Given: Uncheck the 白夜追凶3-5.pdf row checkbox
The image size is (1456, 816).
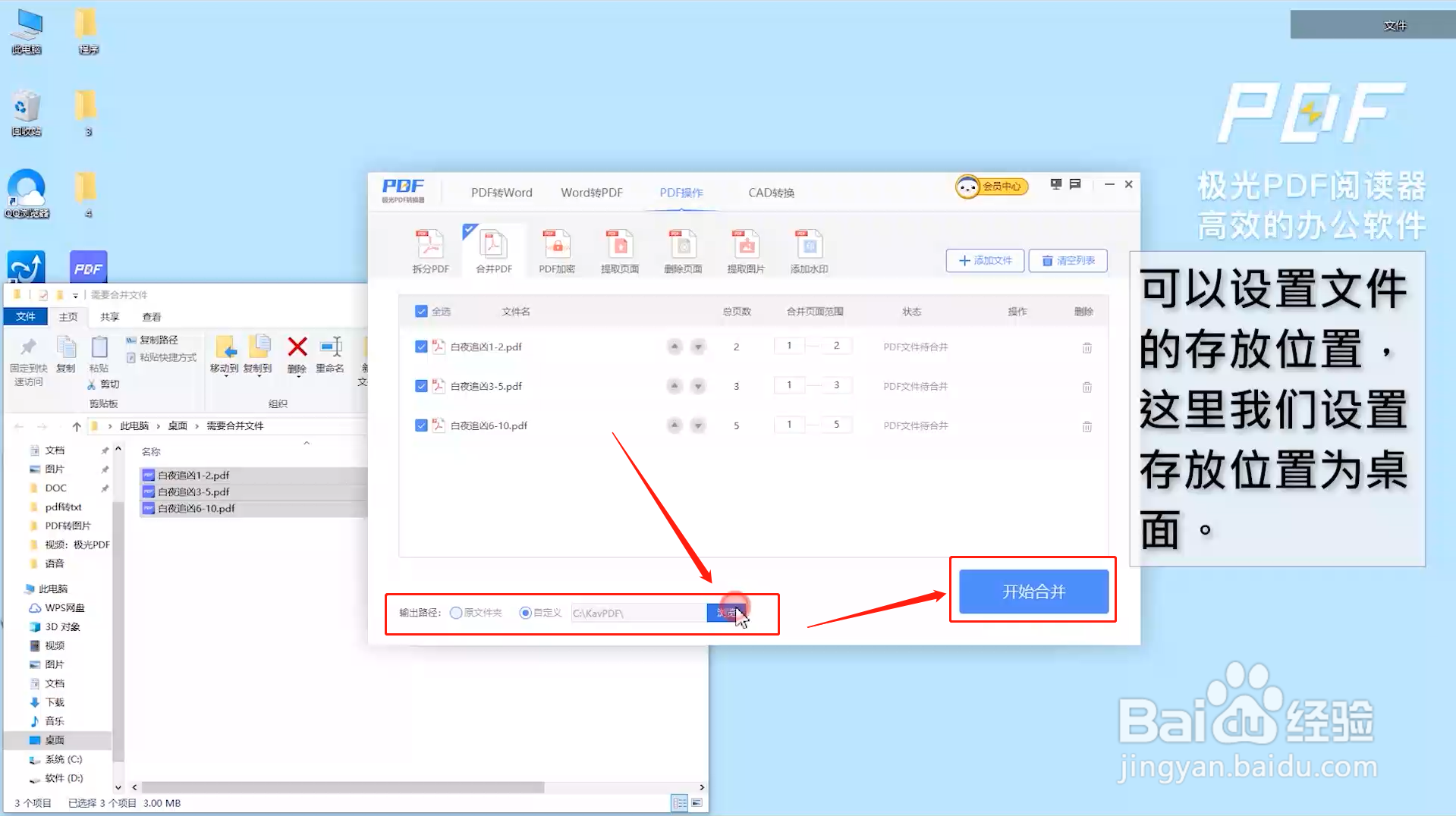Looking at the screenshot, I should point(421,386).
